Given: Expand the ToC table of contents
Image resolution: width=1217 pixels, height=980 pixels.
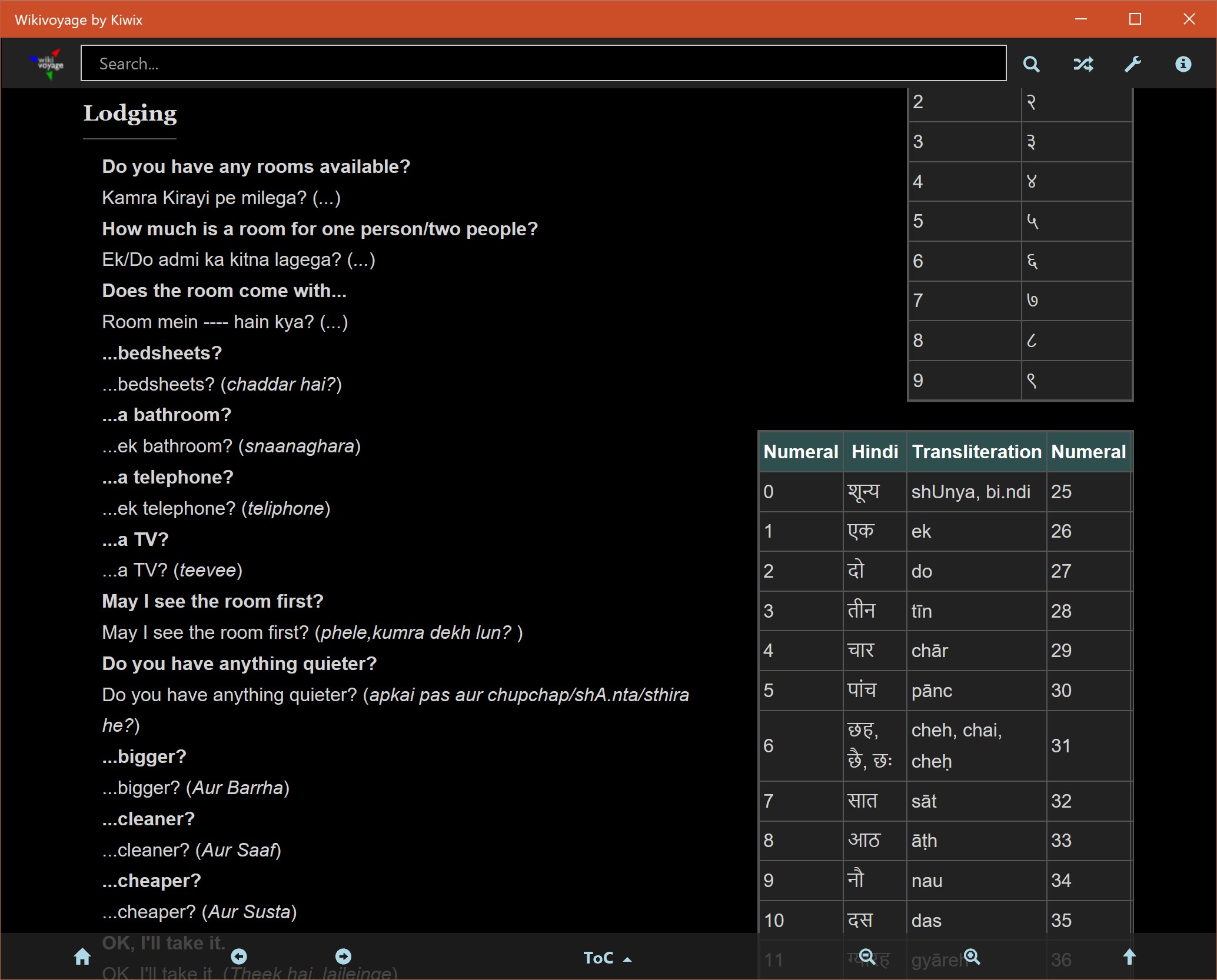Looking at the screenshot, I should tap(607, 958).
